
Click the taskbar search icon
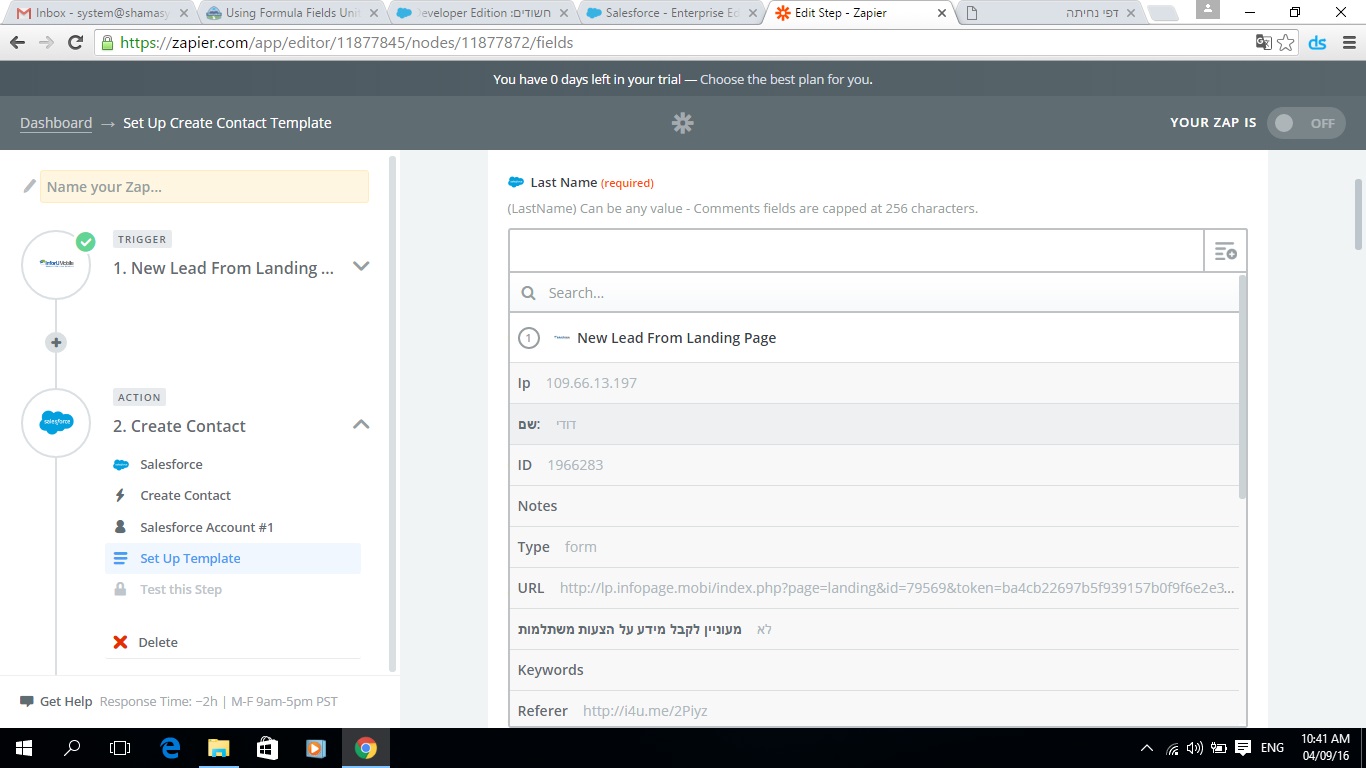click(x=72, y=748)
